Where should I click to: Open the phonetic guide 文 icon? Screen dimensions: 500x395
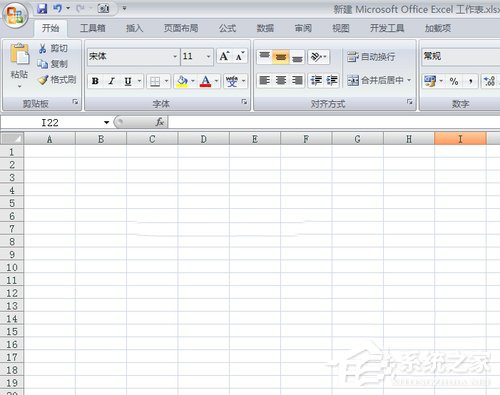[x=232, y=81]
